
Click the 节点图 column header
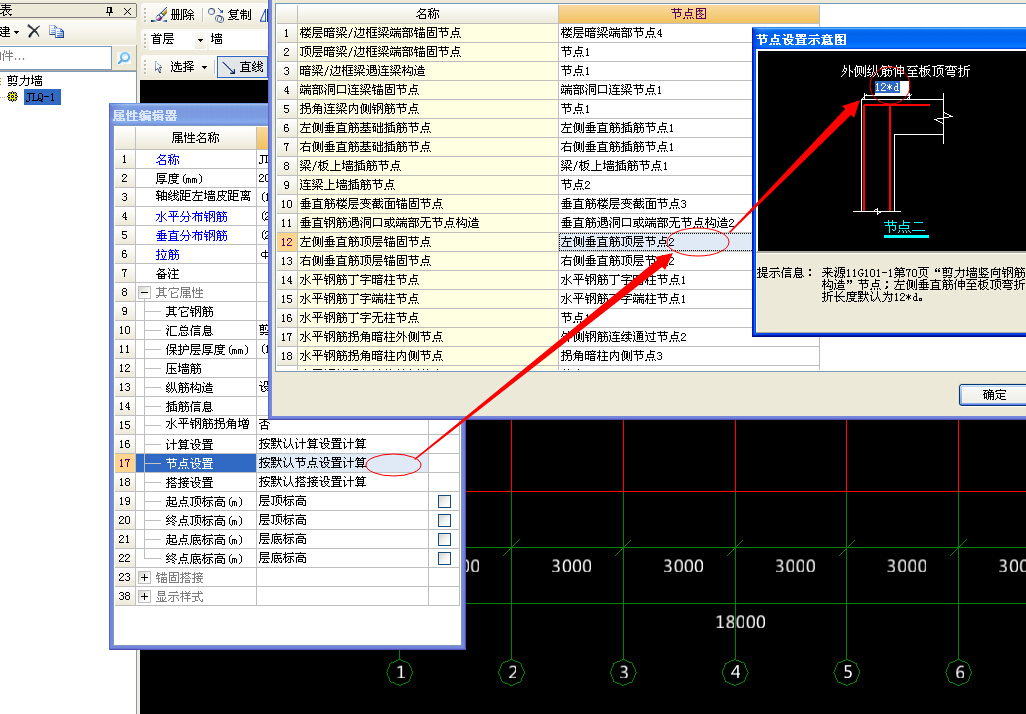click(688, 14)
